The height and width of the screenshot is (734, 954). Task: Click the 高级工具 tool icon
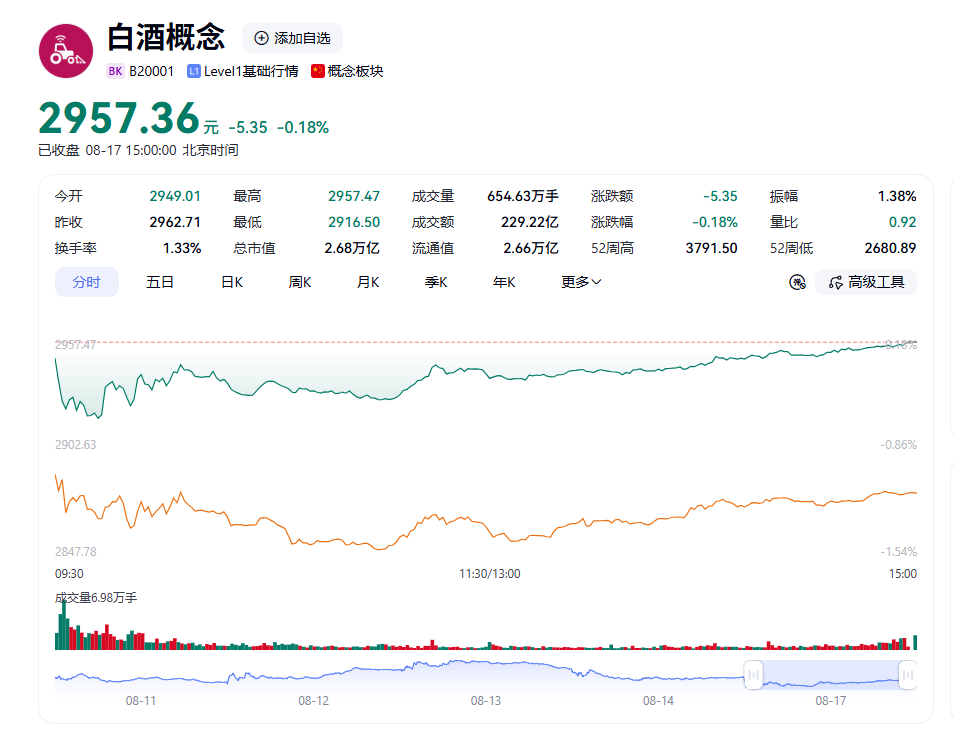pos(835,282)
